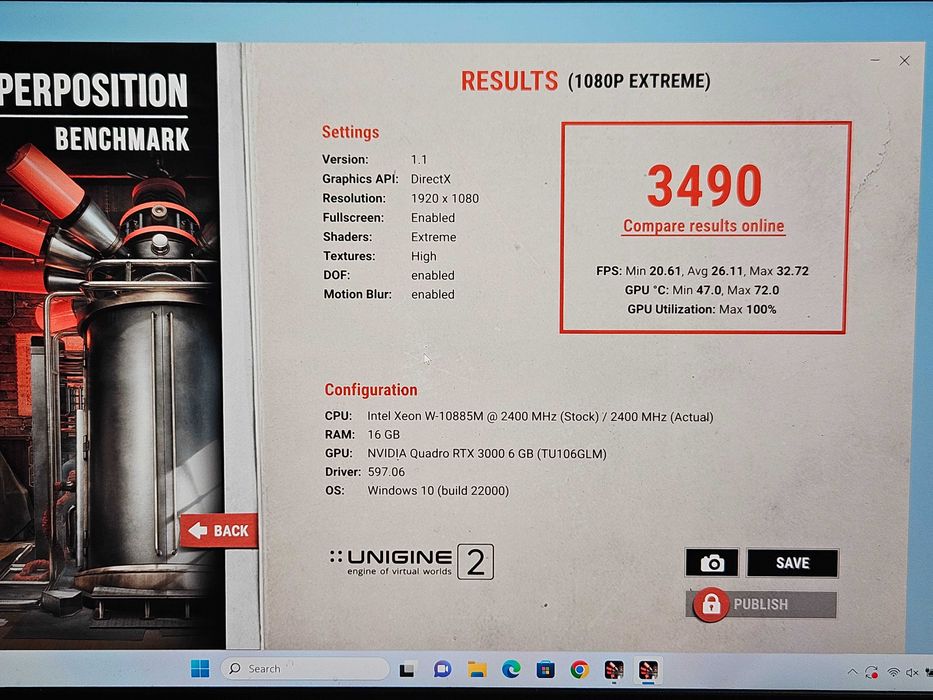Take a screenshot with the camera icon button
This screenshot has width=933, height=700.
pyautogui.click(x=712, y=562)
